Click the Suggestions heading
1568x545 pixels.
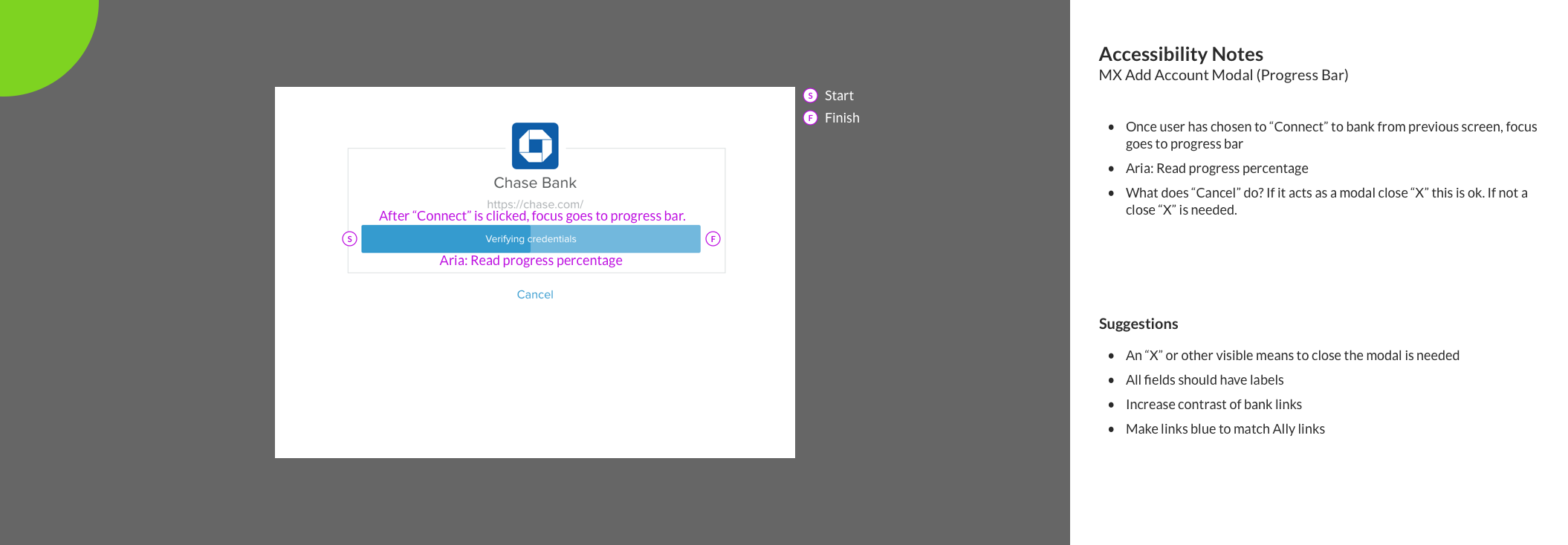tap(1138, 324)
